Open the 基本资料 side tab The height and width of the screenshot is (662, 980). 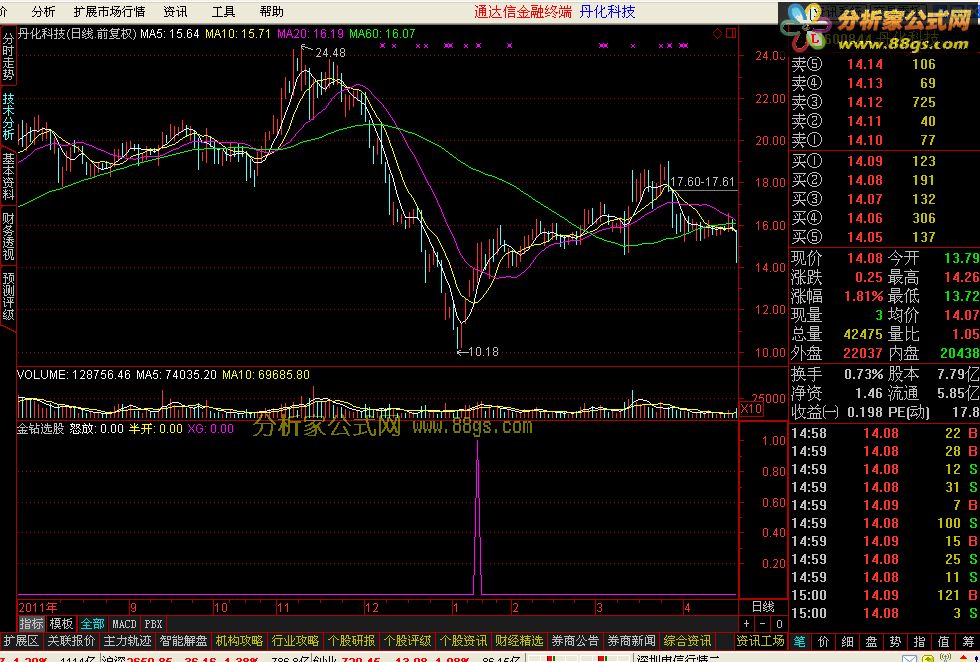coord(8,177)
